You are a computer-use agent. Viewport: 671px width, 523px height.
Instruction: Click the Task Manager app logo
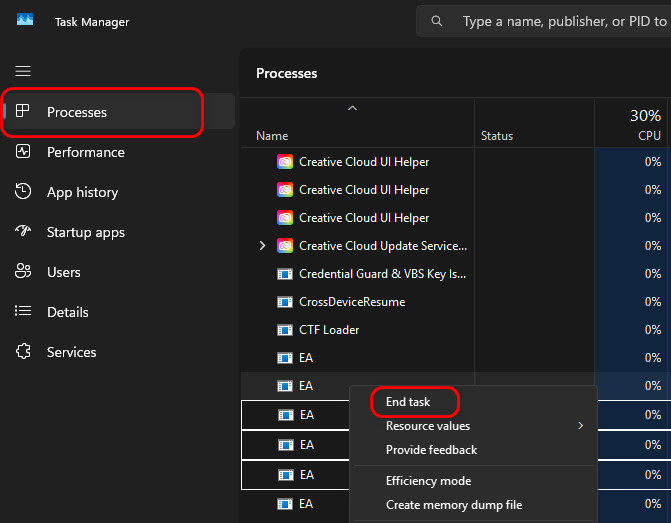(x=25, y=21)
